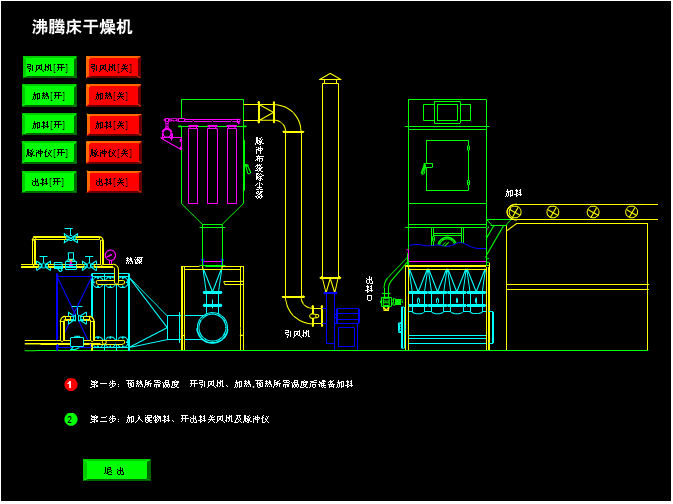Image resolution: width=673 pixels, height=504 pixels.
Task: Click the 加料 label above the conveyor
Action: tap(514, 193)
